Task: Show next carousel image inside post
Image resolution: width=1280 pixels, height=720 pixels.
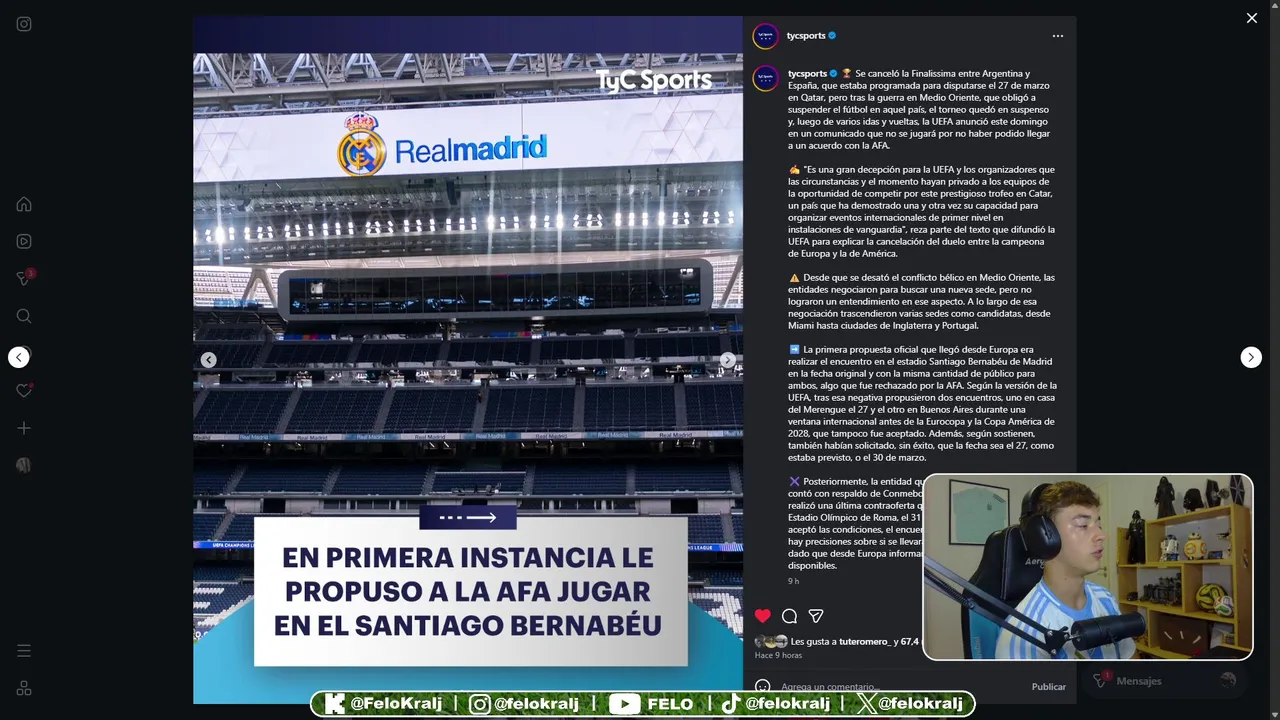Action: click(x=728, y=360)
